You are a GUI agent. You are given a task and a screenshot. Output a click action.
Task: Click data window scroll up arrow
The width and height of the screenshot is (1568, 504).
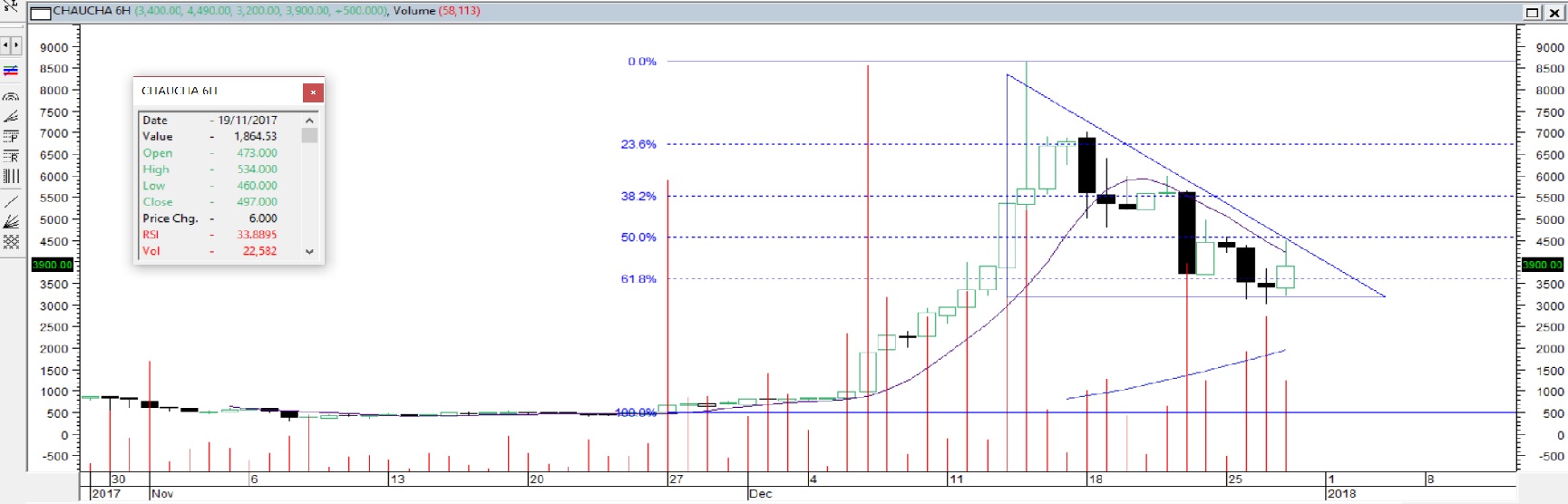tap(309, 120)
